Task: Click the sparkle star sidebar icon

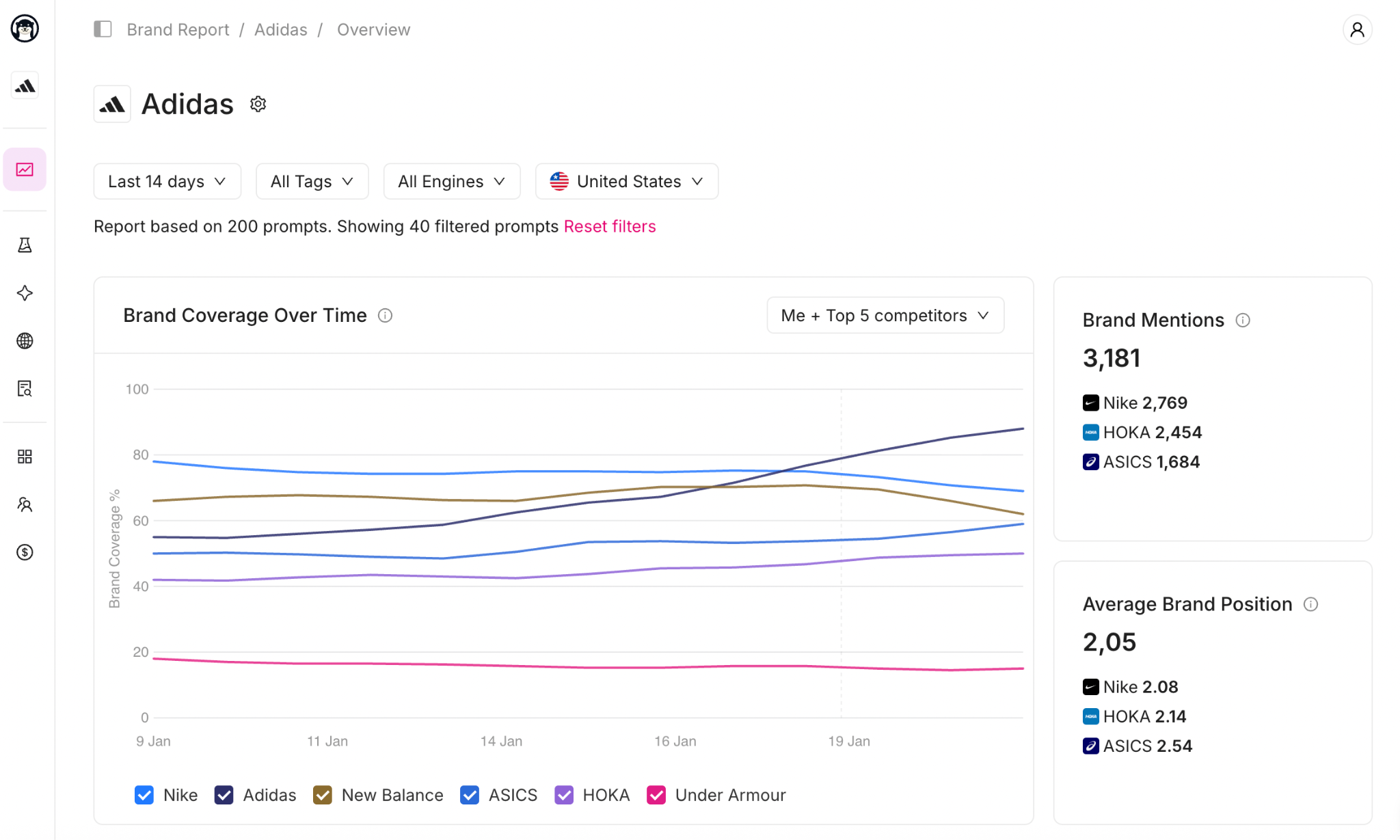Action: [25, 293]
